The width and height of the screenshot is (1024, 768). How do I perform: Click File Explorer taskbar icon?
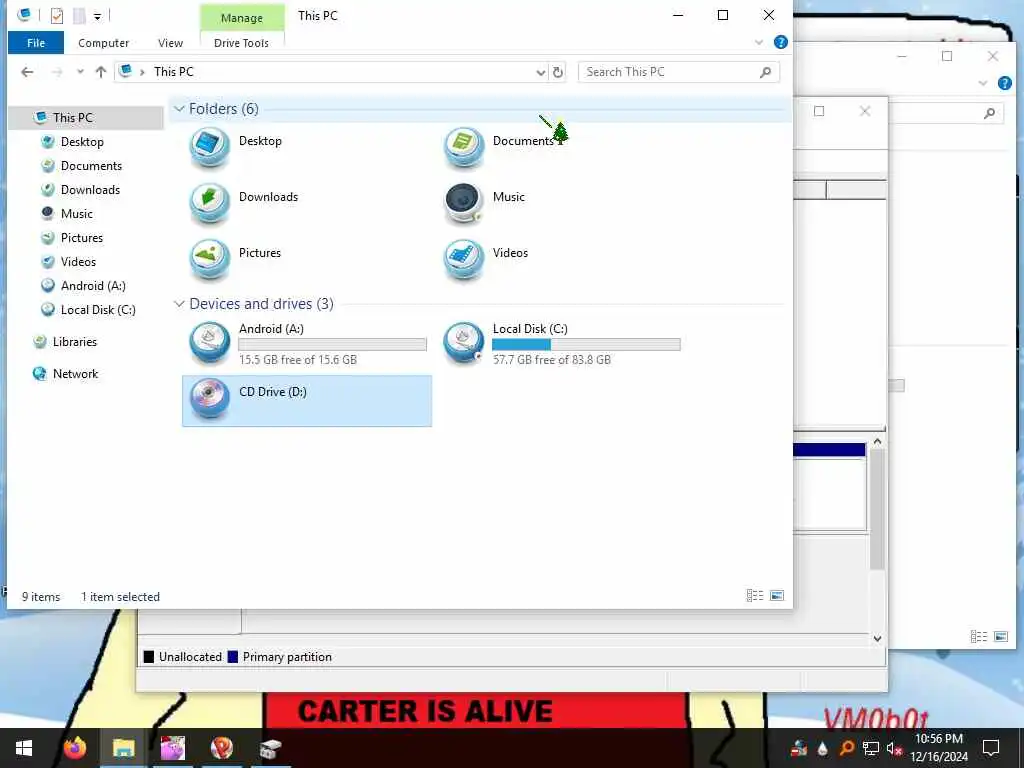[x=123, y=748]
